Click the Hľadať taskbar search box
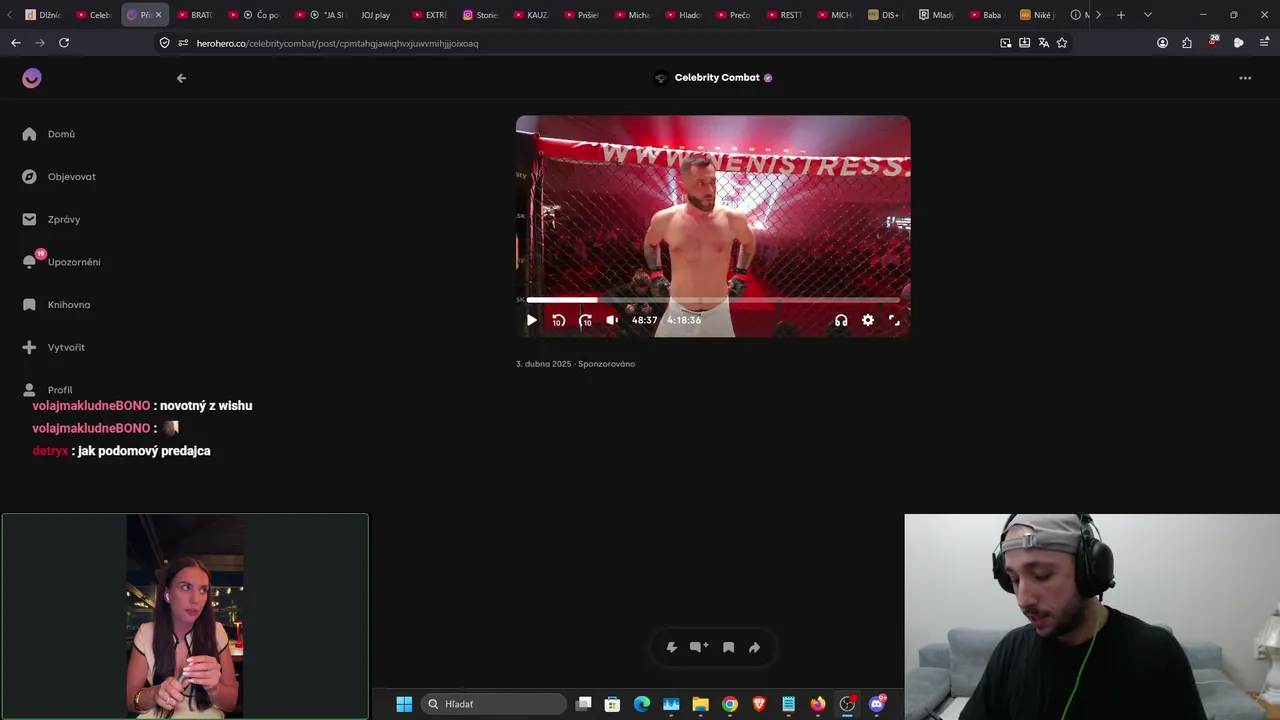This screenshot has height=720, width=1280. point(495,704)
